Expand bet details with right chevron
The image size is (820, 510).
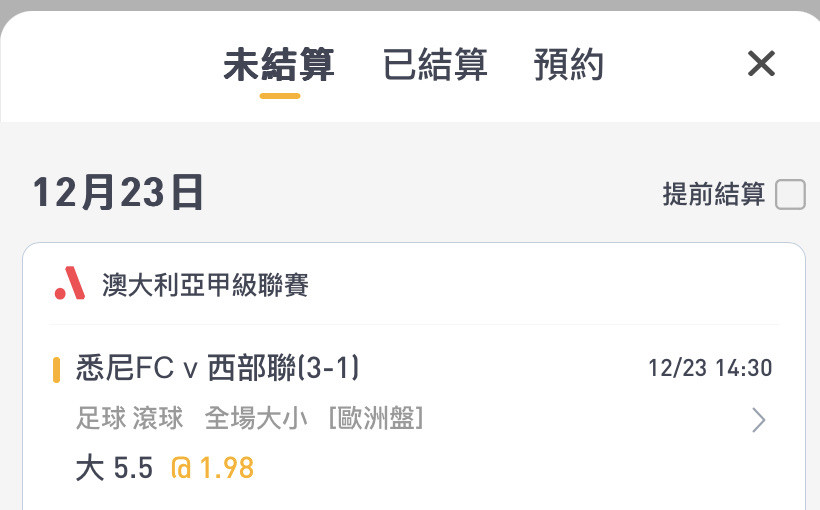pyautogui.click(x=759, y=420)
